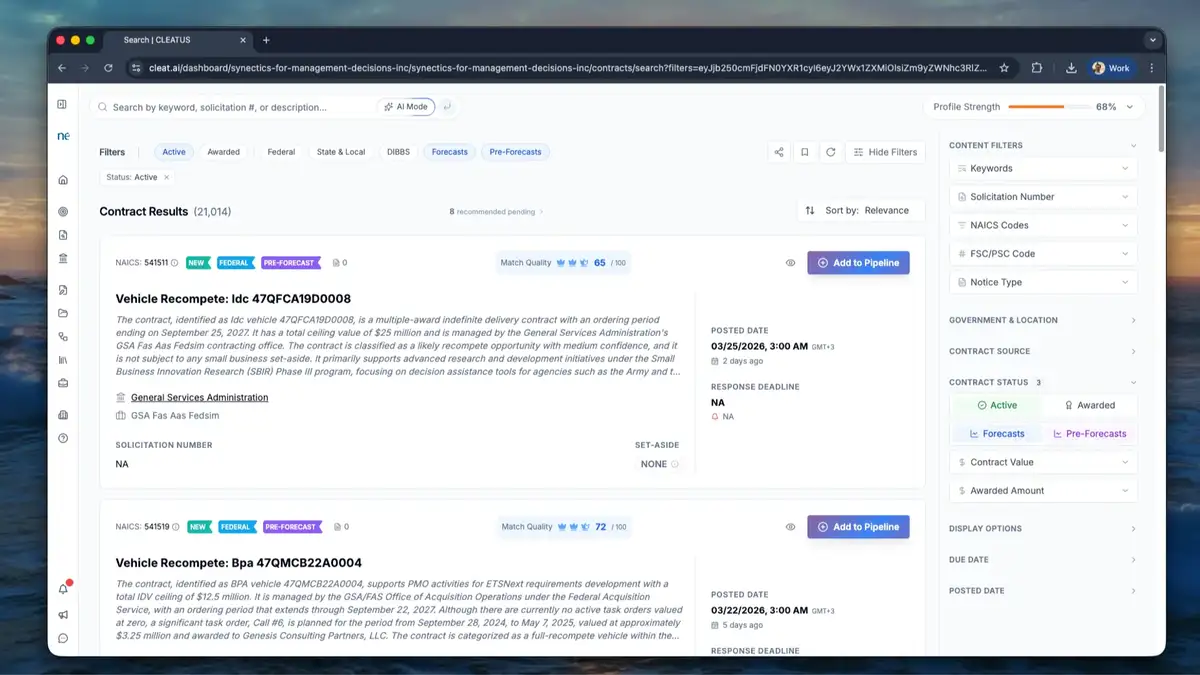Image resolution: width=1200 pixels, height=675 pixels.
Task: Reload the browser page
Action: pyautogui.click(x=110, y=68)
